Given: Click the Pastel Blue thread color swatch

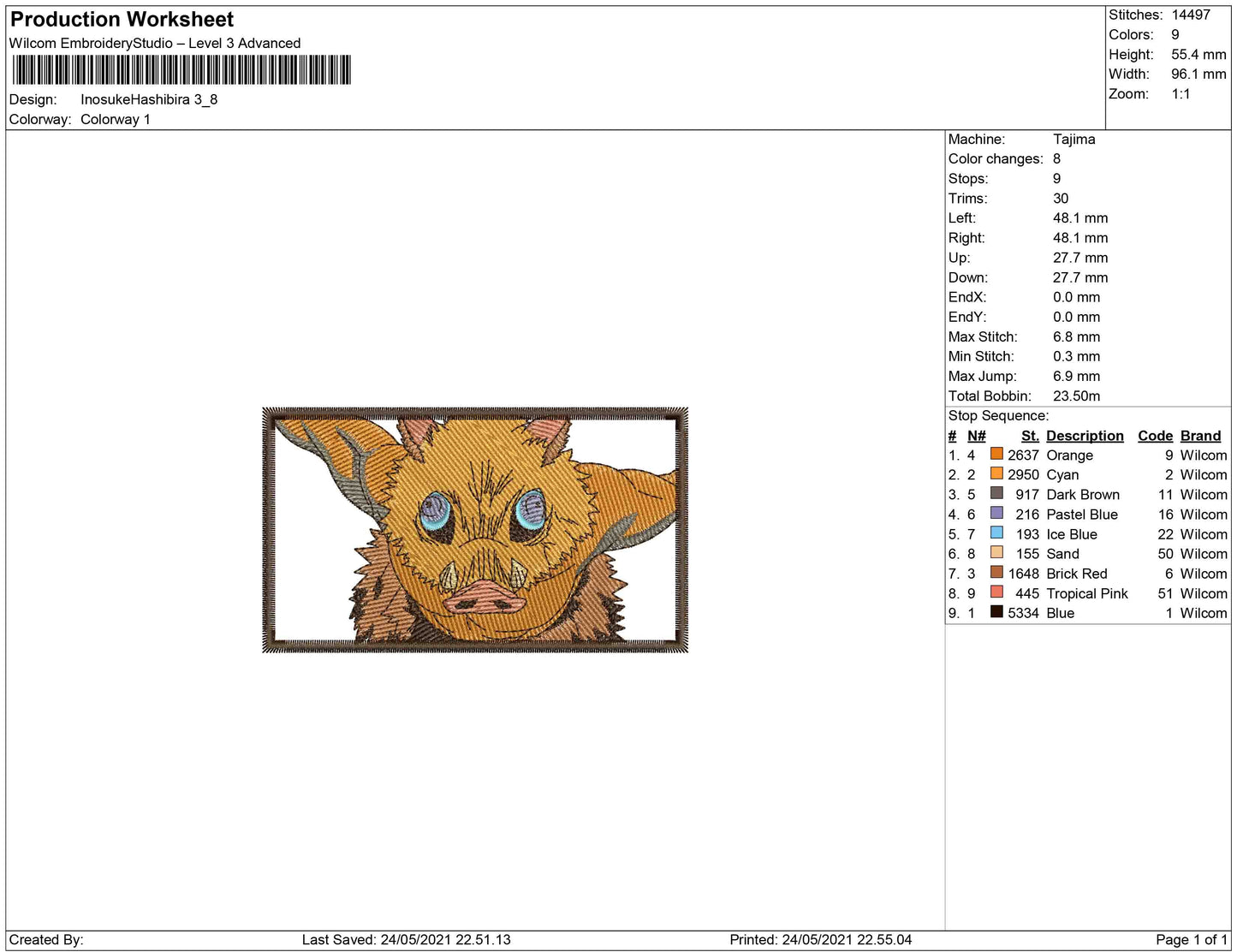Looking at the screenshot, I should (996, 513).
